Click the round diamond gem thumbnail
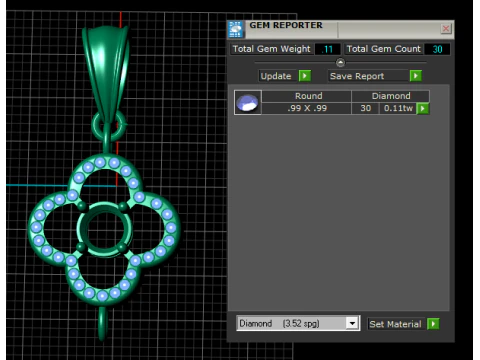Viewport: 480px width, 360px height. pos(248,102)
